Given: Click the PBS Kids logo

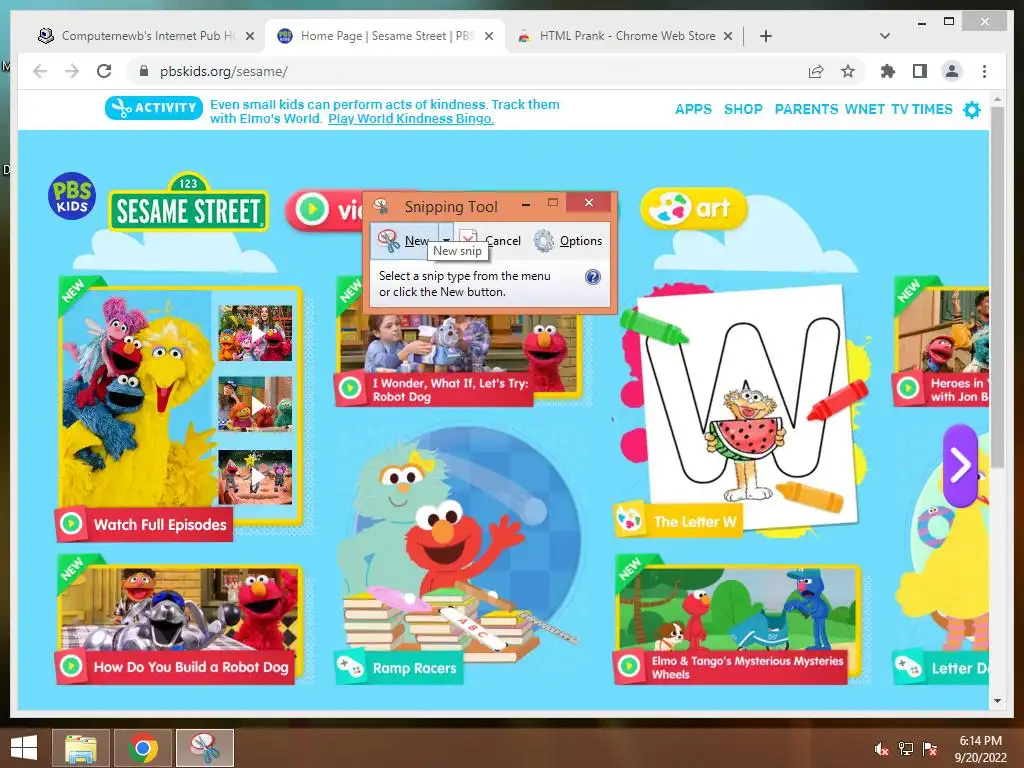Looking at the screenshot, I should click(x=72, y=195).
